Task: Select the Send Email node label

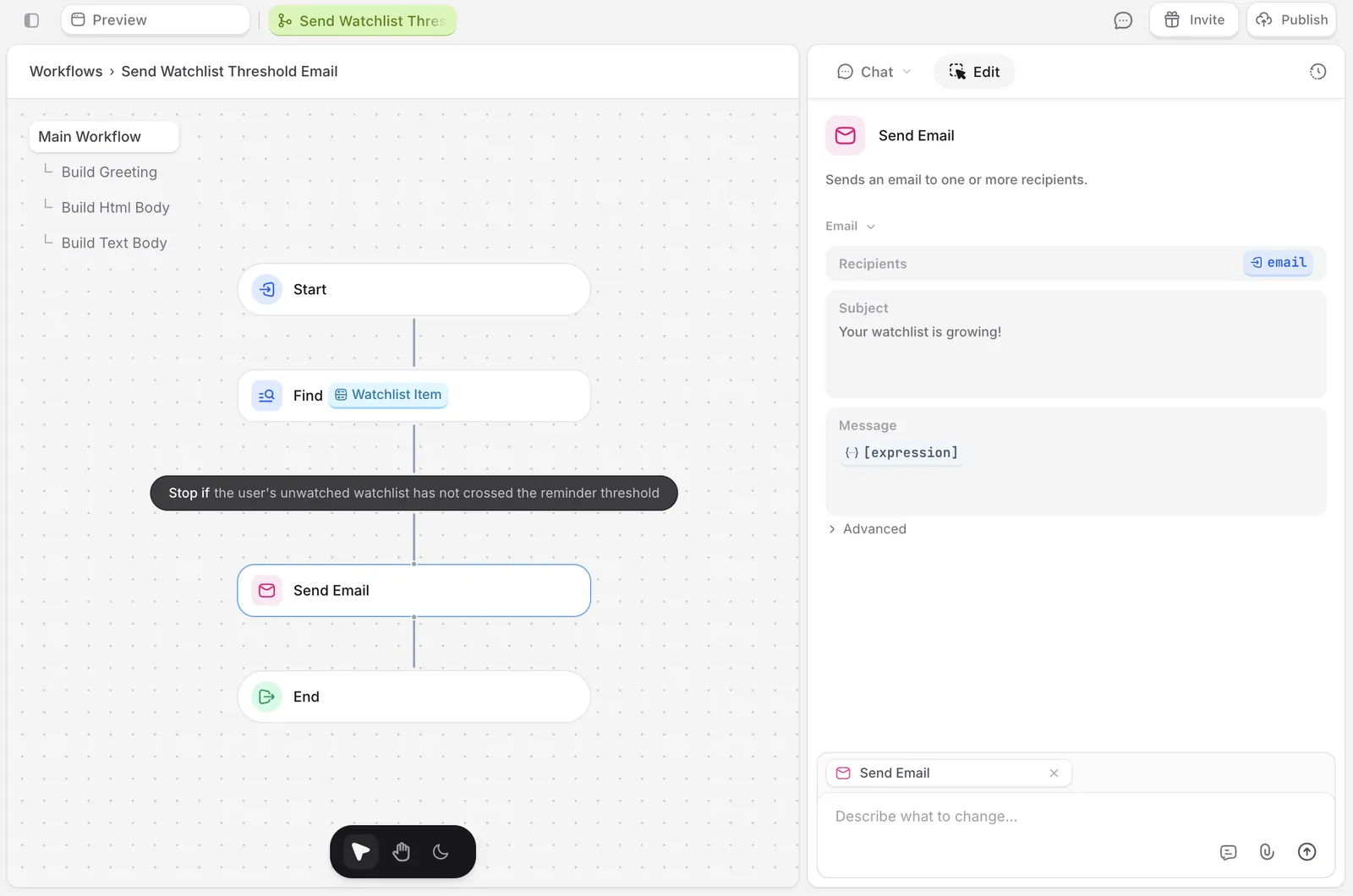Action: click(331, 590)
